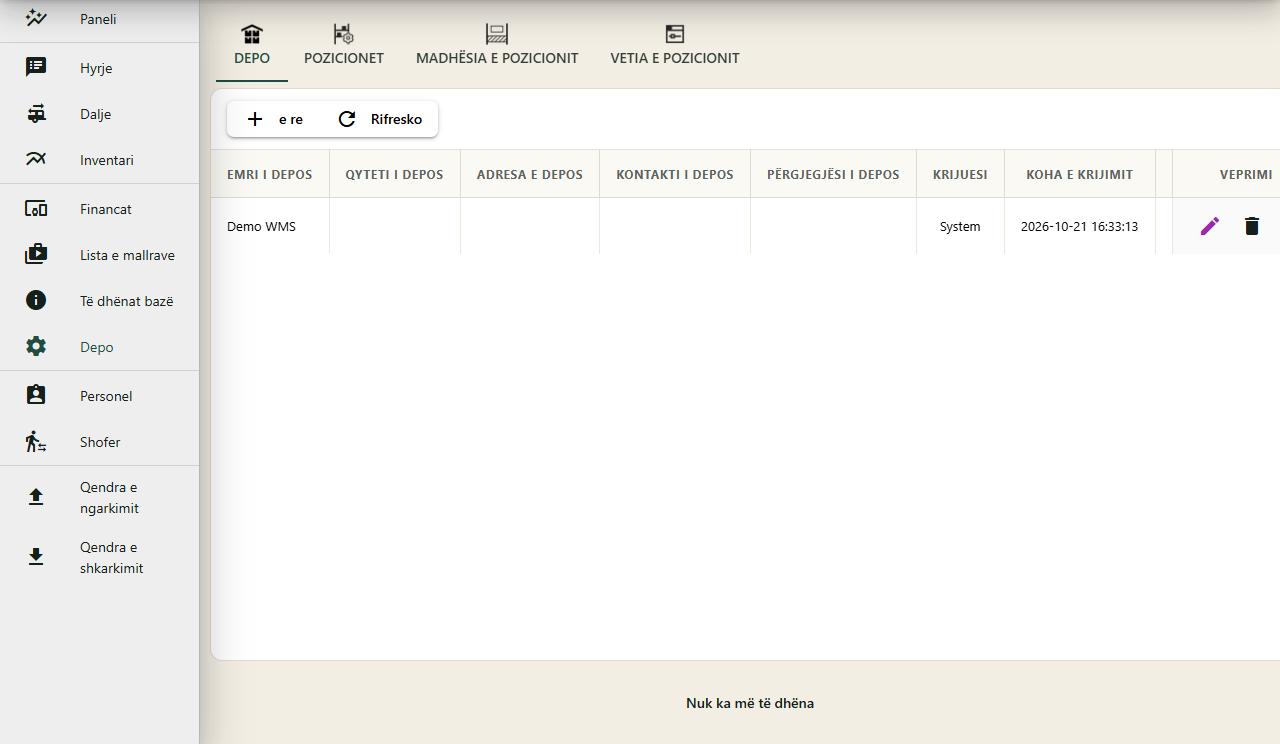Click the warehouse icon above DEPO tab
This screenshot has width=1280, height=744.
point(252,34)
